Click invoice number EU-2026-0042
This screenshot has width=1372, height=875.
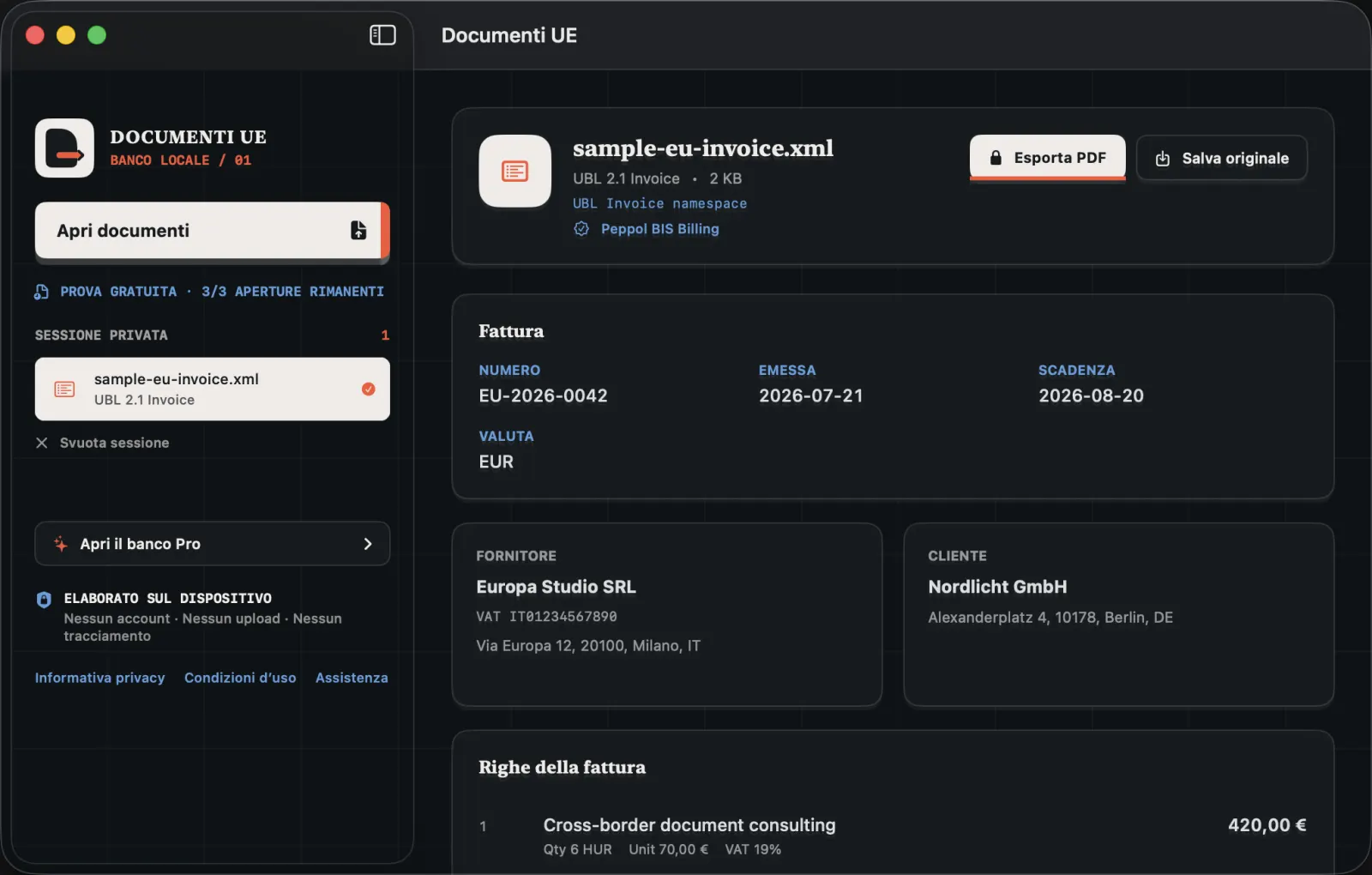(543, 395)
